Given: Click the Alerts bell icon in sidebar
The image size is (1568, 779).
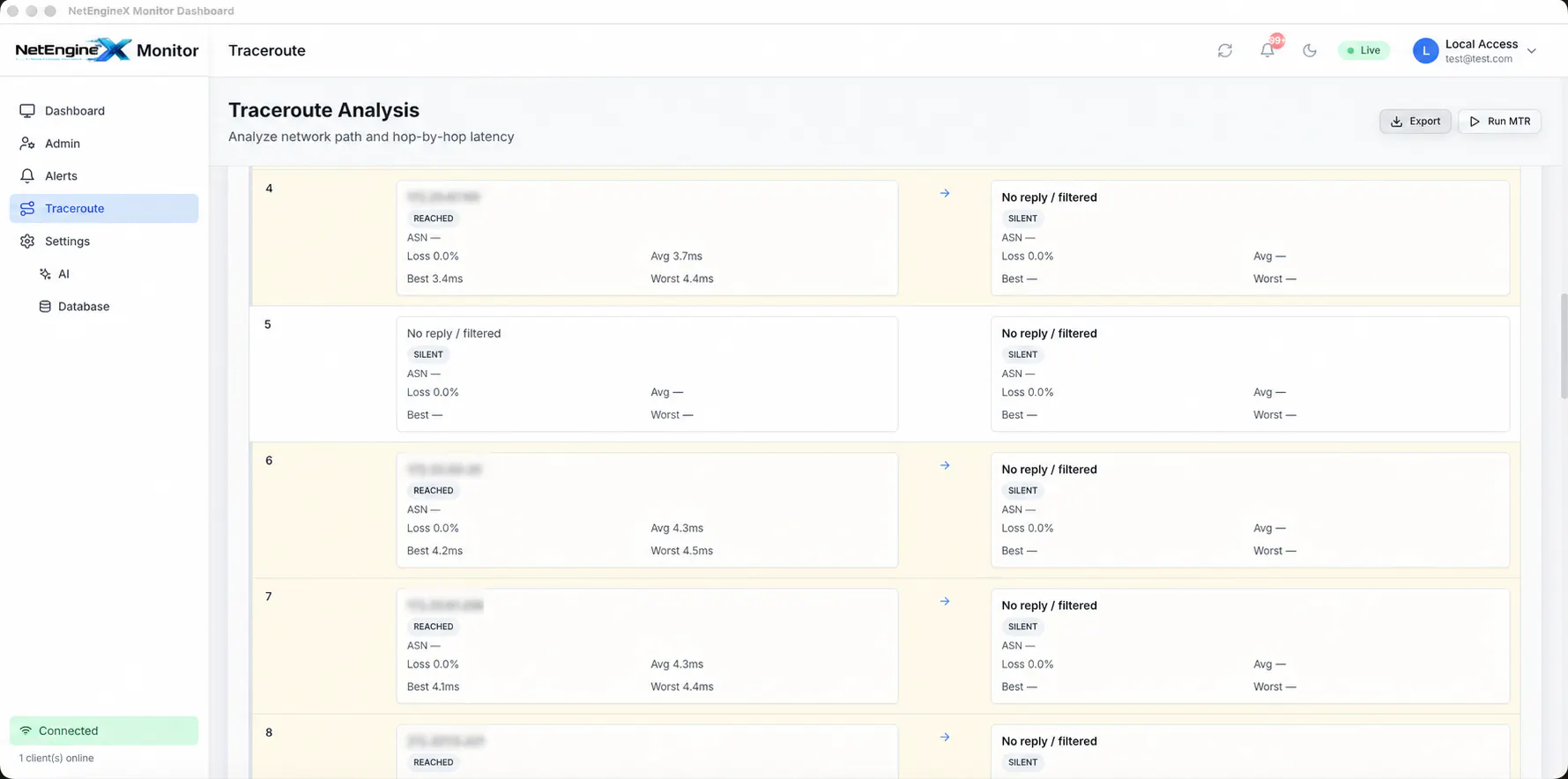Looking at the screenshot, I should pyautogui.click(x=27, y=176).
